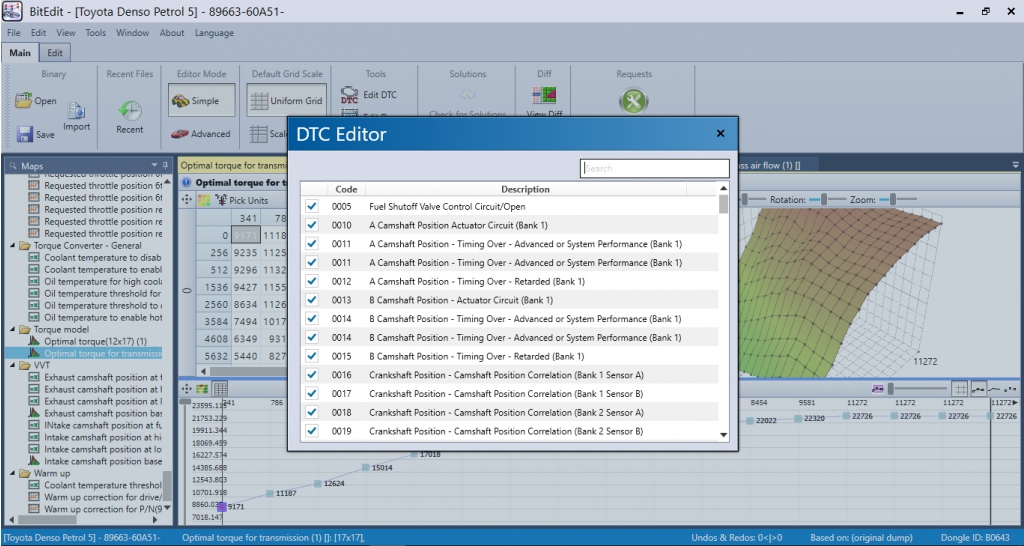Click the Edit DTC engine icon
Image resolution: width=1024 pixels, height=546 pixels.
coord(350,95)
